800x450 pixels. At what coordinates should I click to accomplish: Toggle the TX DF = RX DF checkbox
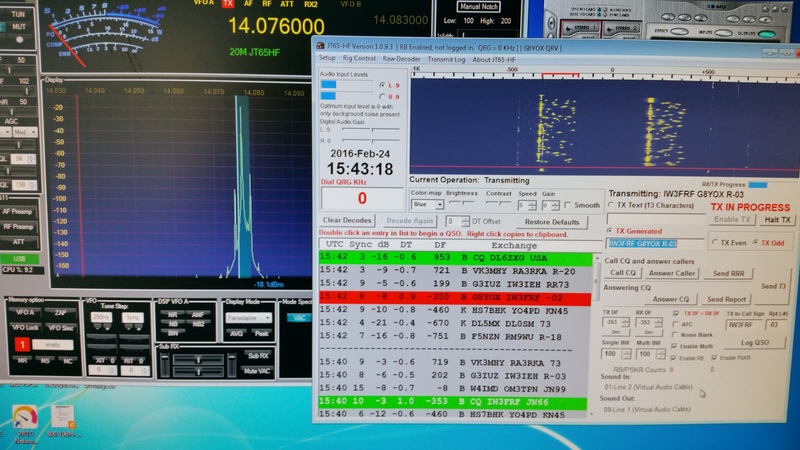point(676,313)
